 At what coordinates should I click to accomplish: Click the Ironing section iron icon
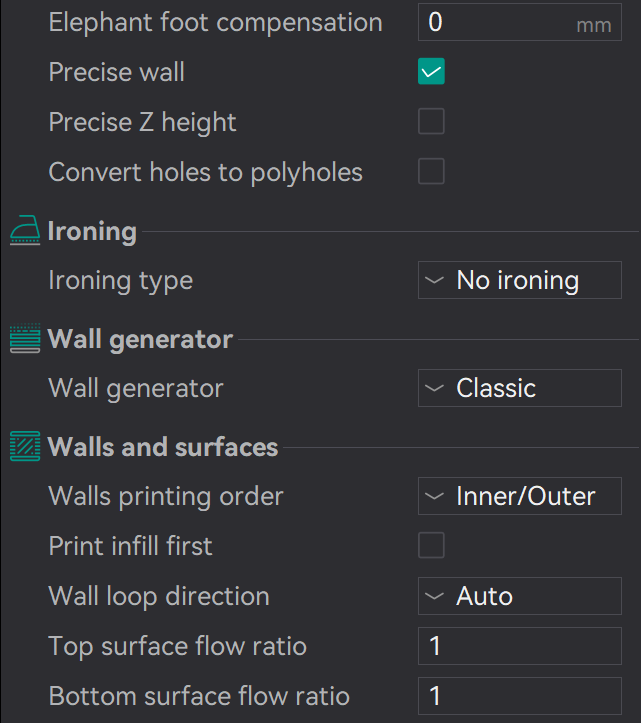coord(25,232)
